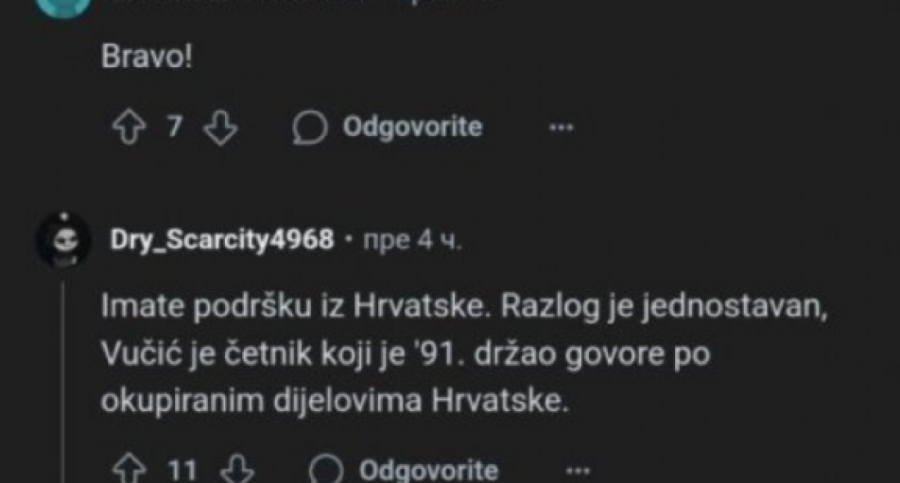
Task: Upvote the "Bravo!" comment
Action: coord(128,127)
